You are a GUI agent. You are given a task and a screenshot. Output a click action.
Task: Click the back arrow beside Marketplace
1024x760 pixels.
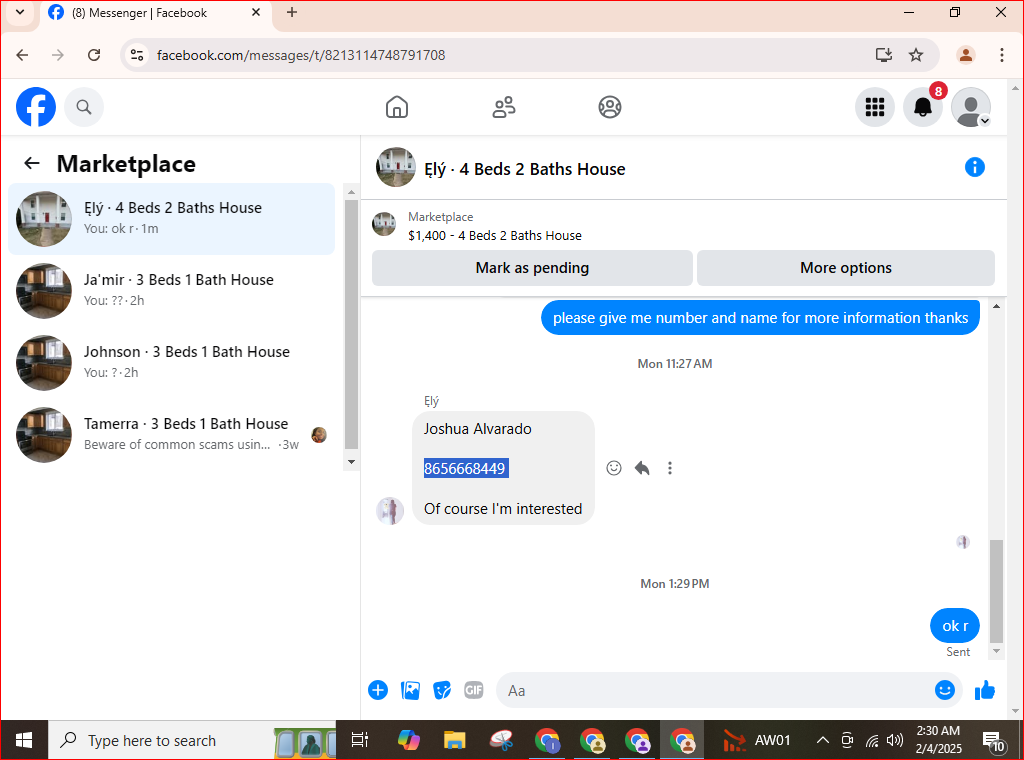(32, 163)
